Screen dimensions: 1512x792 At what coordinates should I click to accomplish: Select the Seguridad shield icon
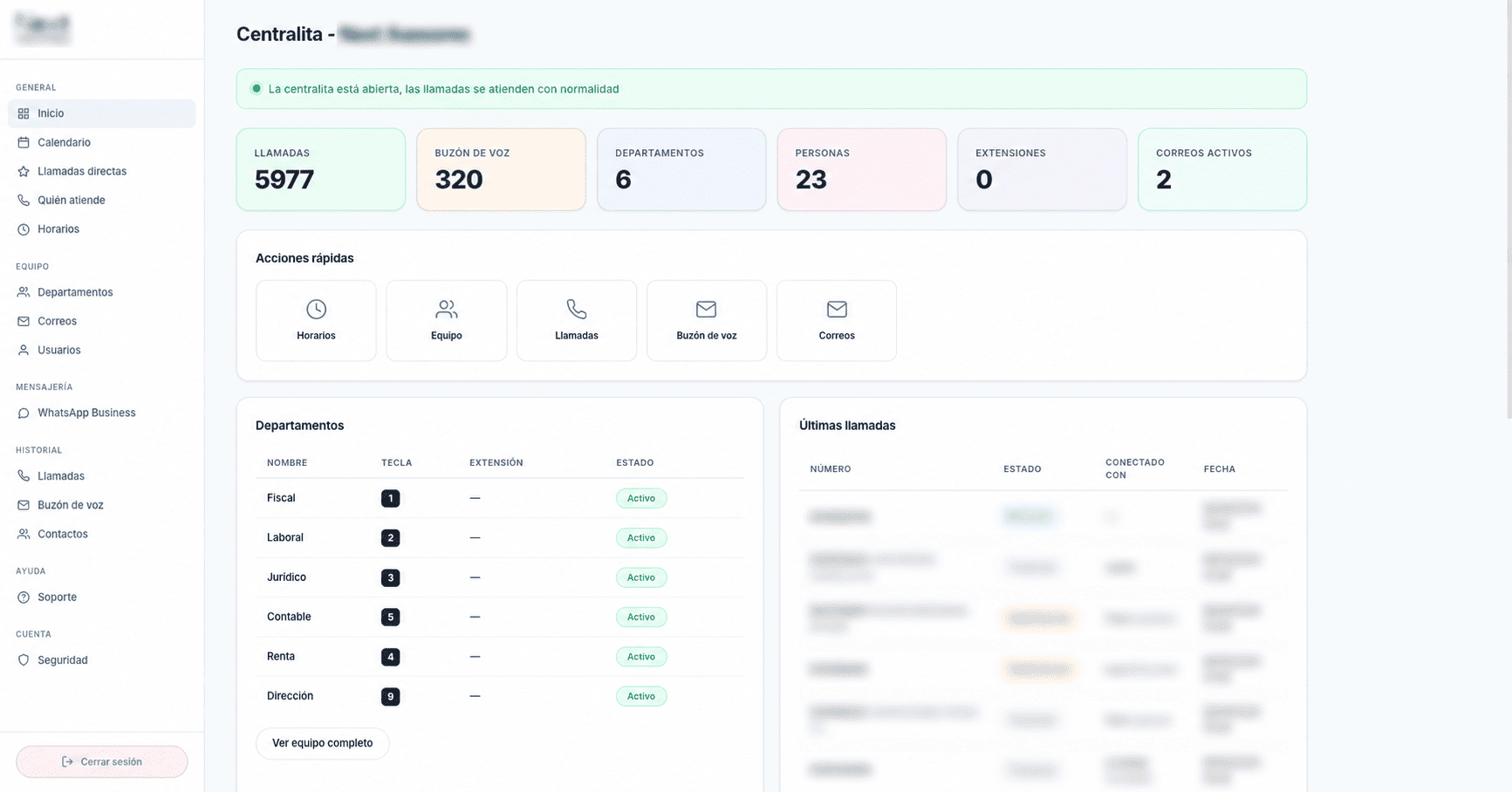24,660
